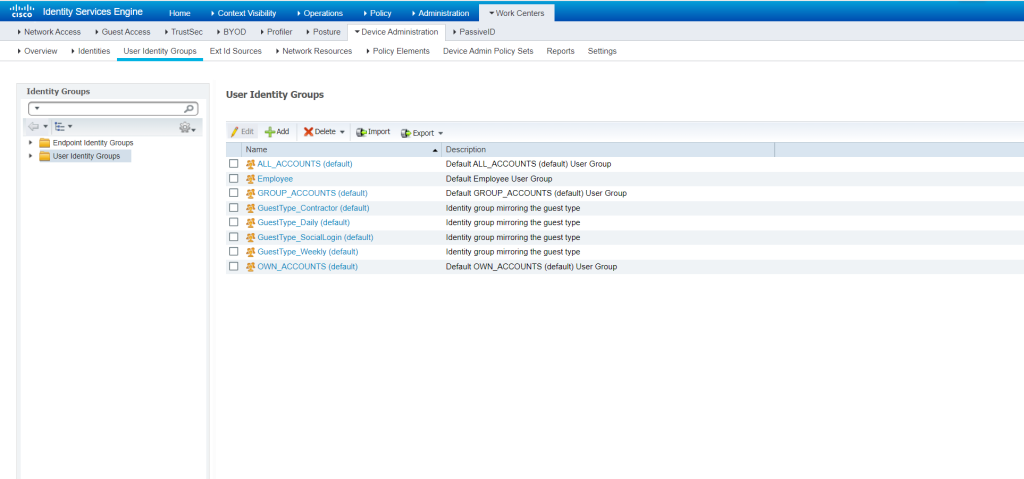Screen dimensions: 1024x479
Task: Open the ALL_ACCOUNTS (default) group link
Action: point(305,164)
